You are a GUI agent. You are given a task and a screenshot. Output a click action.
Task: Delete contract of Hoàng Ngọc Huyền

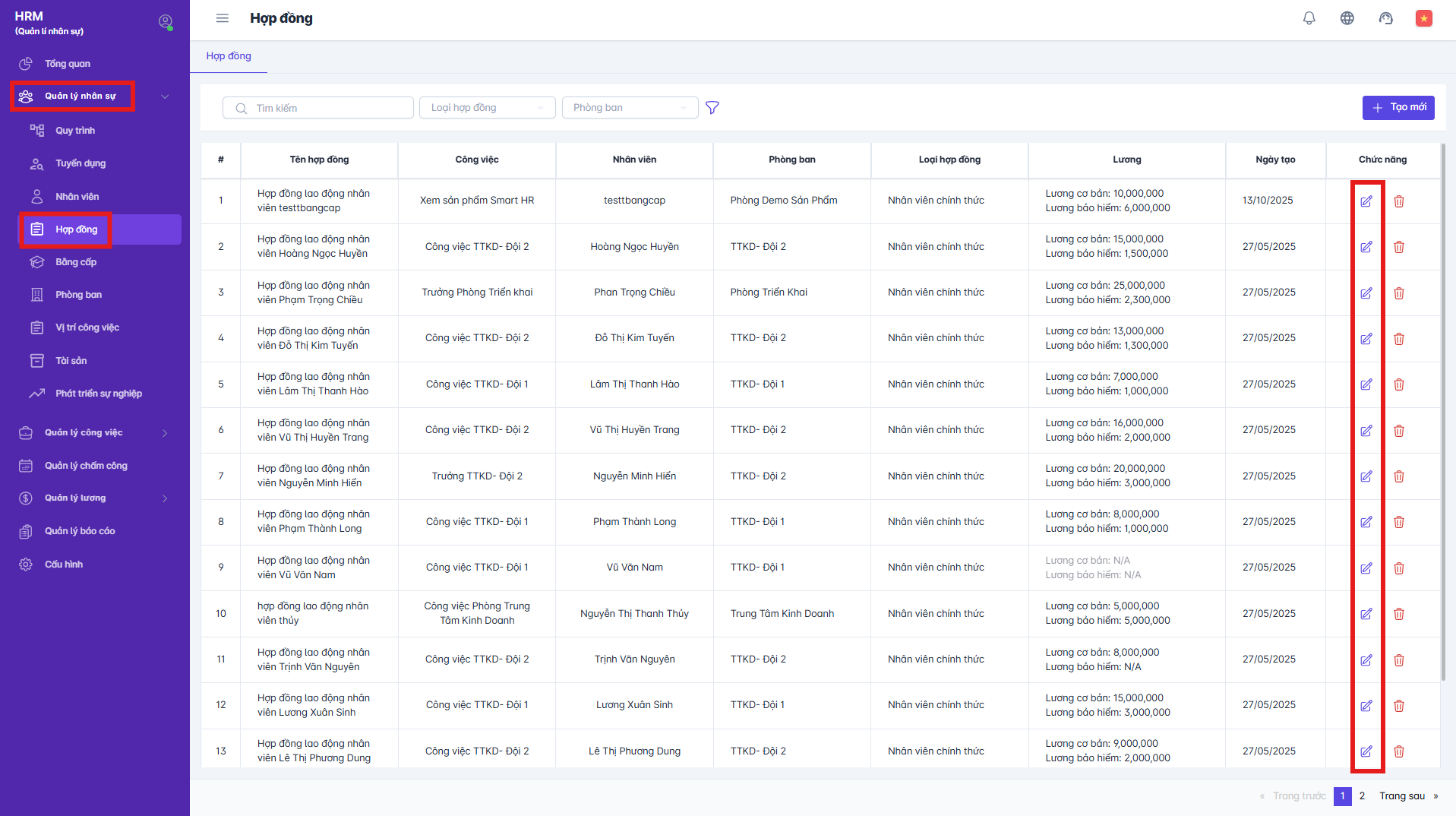point(1398,247)
